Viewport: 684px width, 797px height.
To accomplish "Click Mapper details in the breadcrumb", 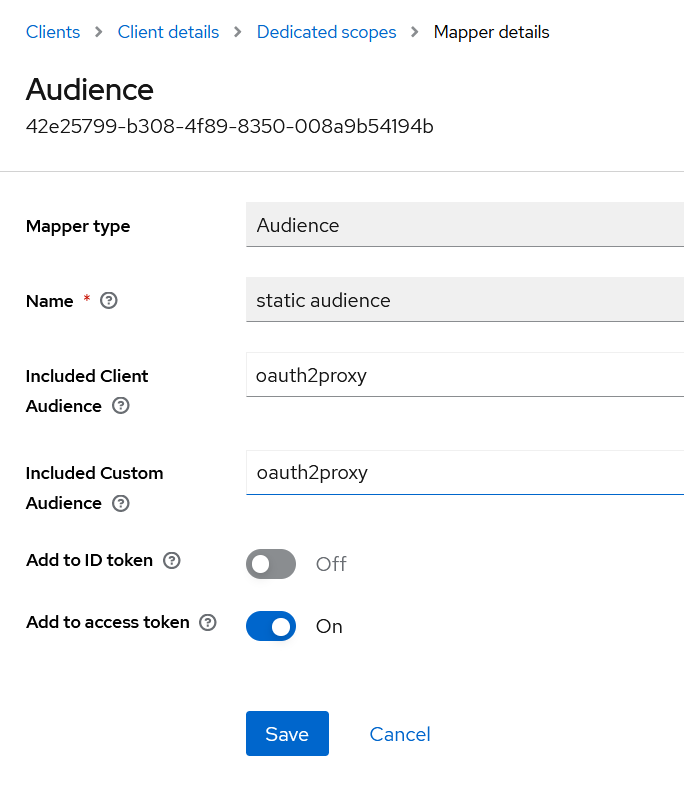I will pyautogui.click(x=491, y=32).
